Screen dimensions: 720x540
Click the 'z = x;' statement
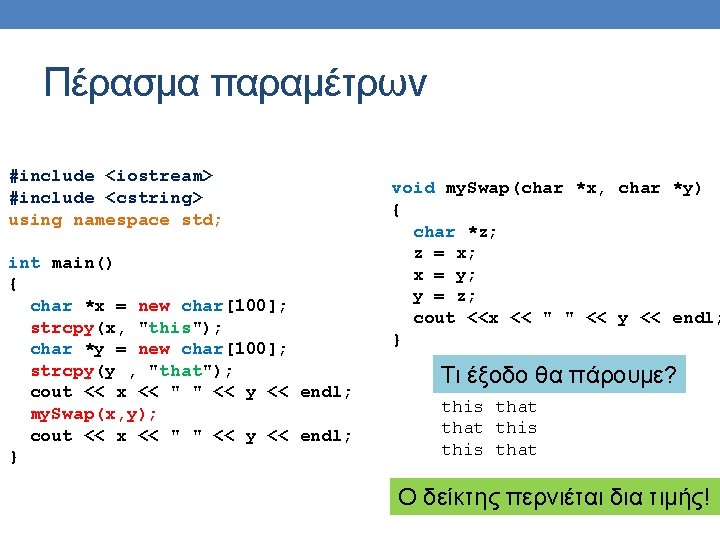click(444, 253)
